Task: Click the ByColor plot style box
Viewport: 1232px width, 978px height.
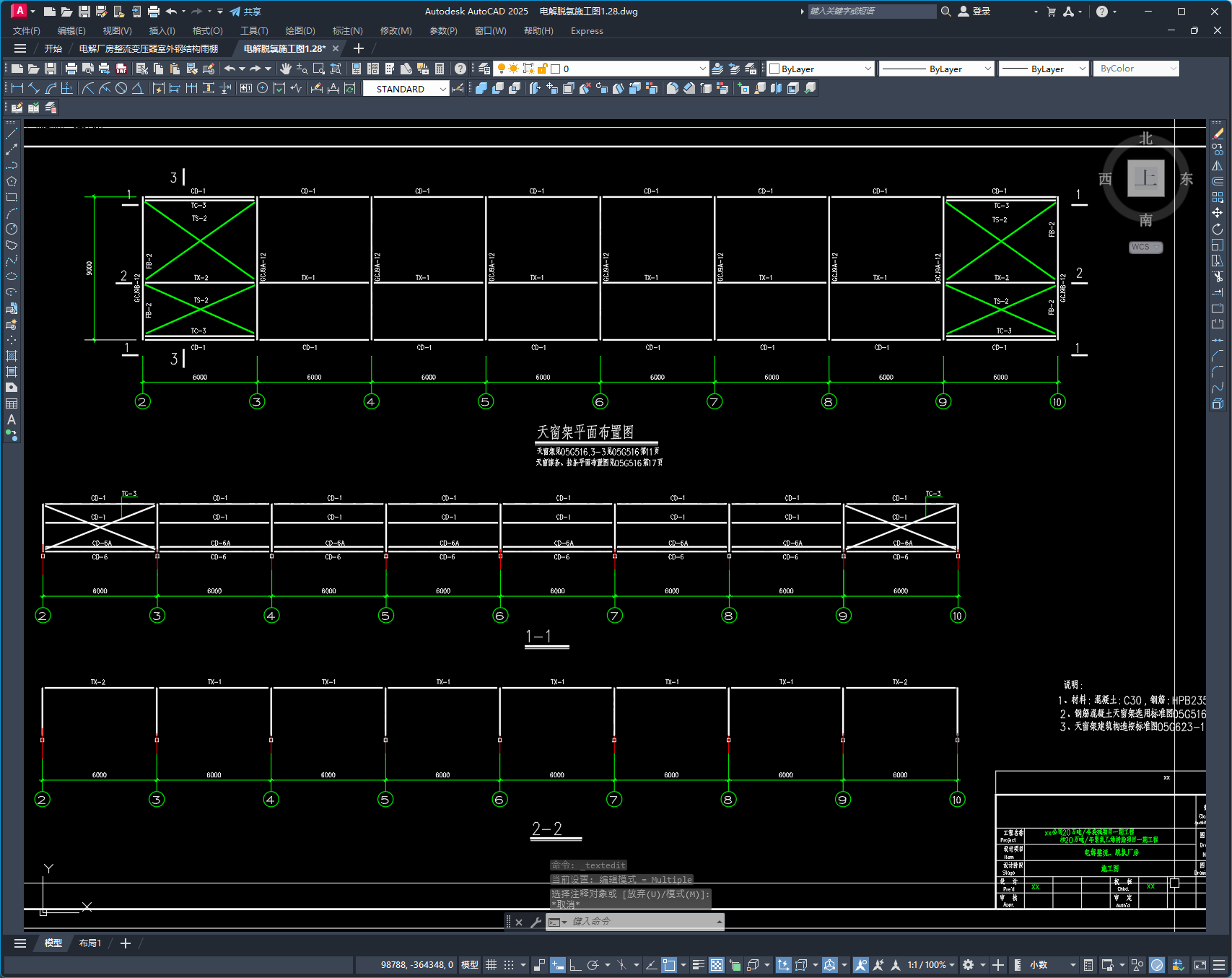Action: click(1136, 69)
